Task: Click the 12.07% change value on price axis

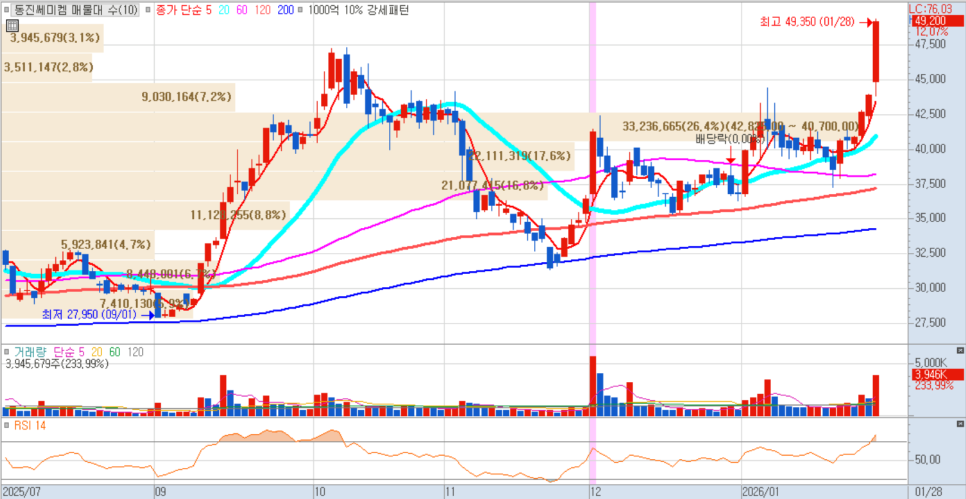Action: 932,31
